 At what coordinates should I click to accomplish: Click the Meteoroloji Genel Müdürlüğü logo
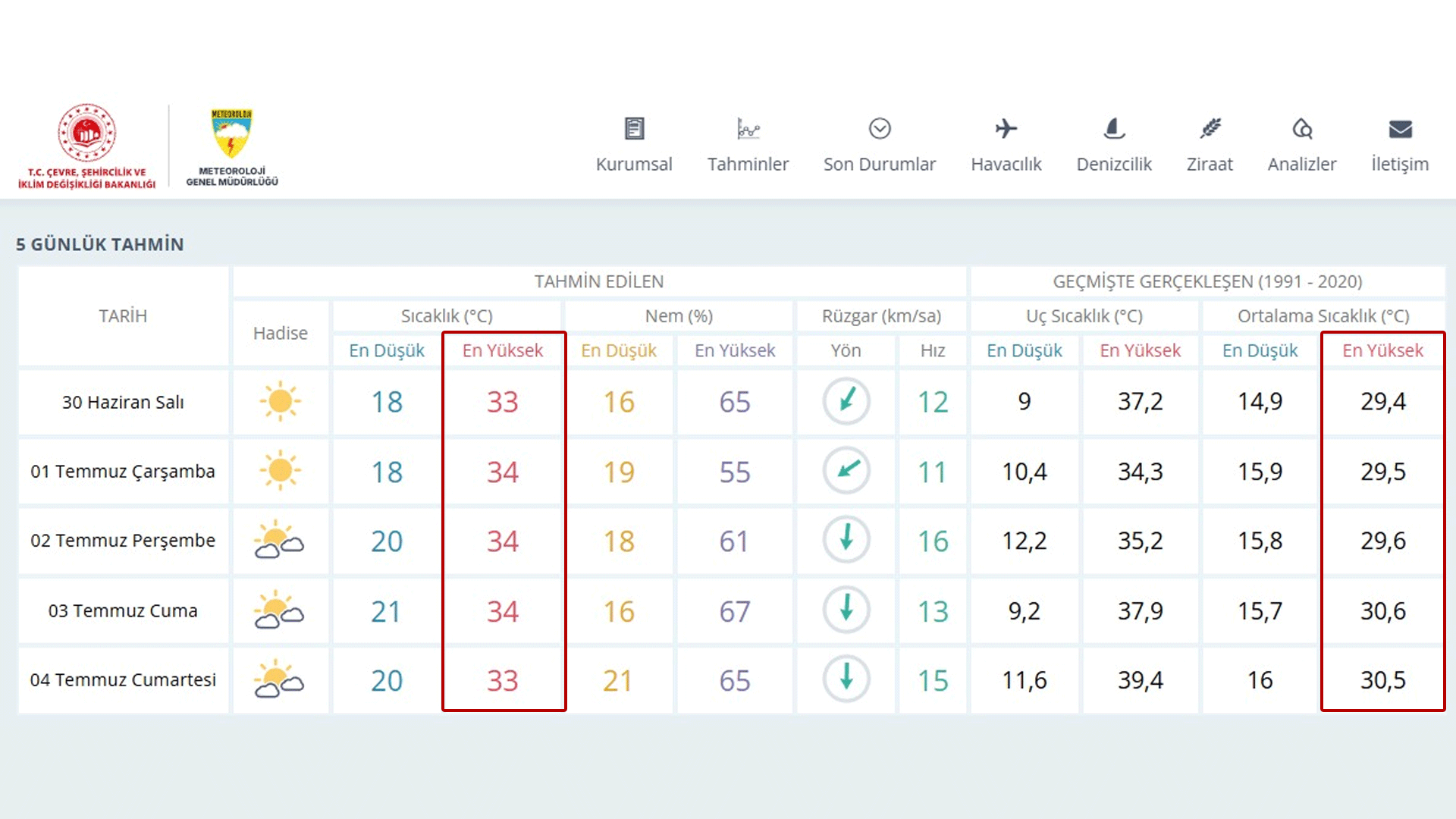click(x=232, y=146)
